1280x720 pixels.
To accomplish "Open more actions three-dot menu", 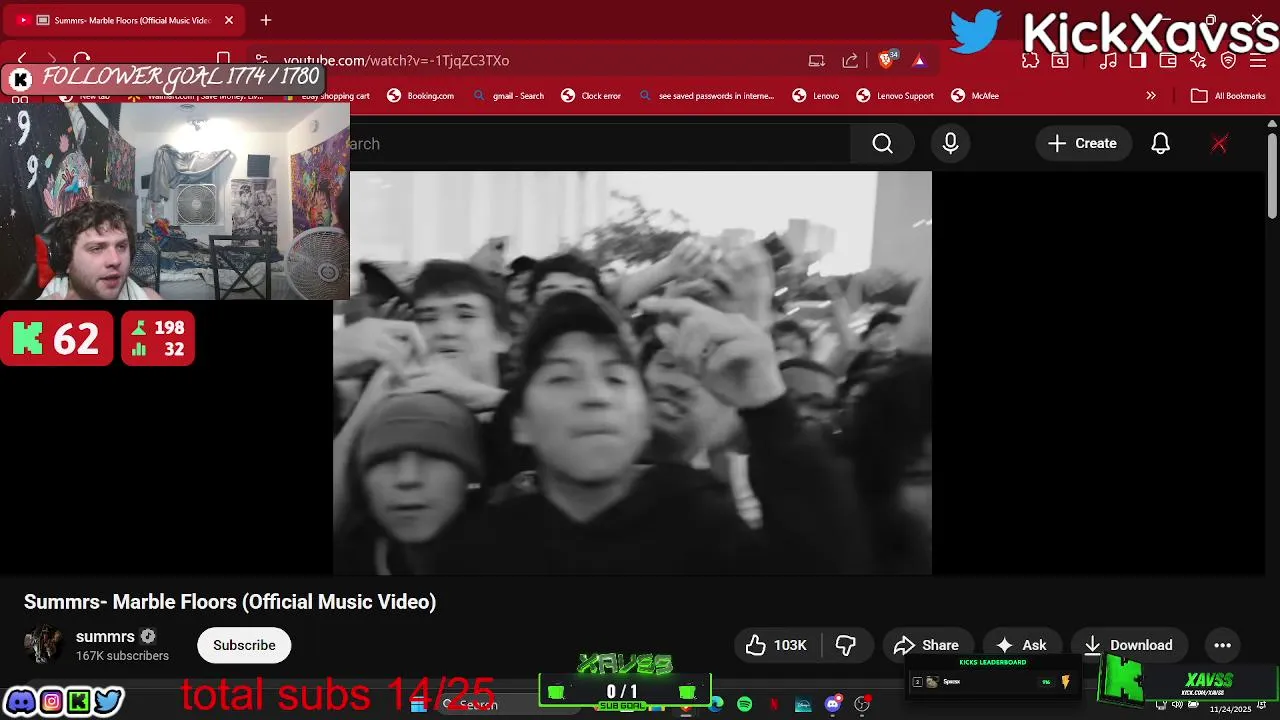I will (1222, 645).
